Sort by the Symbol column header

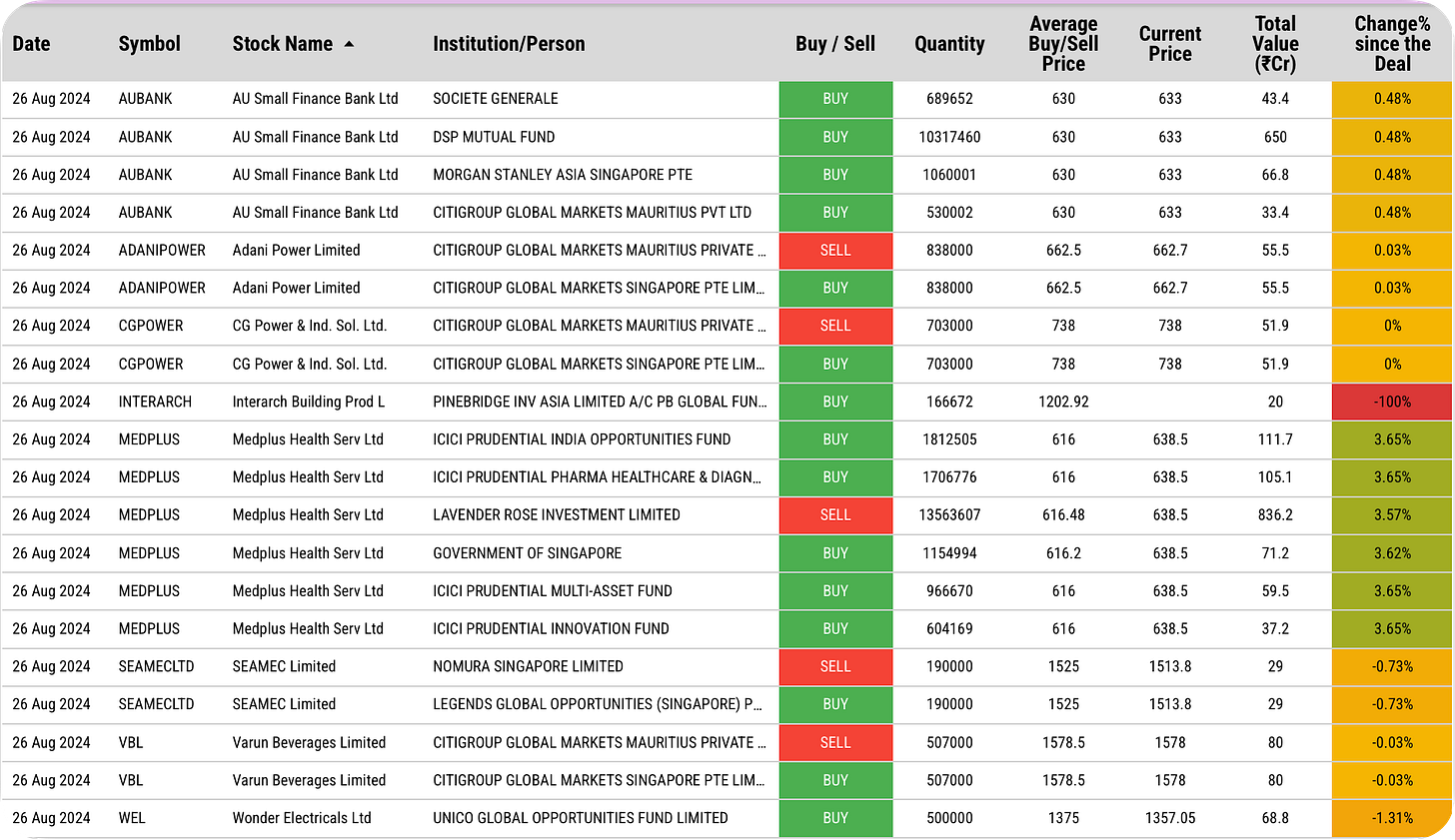click(x=149, y=44)
